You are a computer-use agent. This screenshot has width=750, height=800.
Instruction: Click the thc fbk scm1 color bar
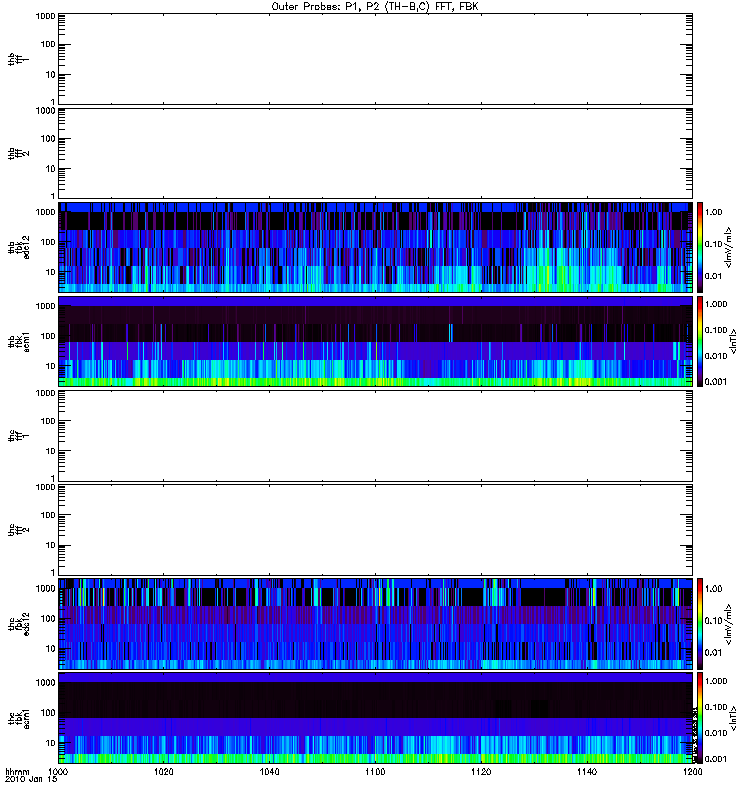click(x=699, y=718)
